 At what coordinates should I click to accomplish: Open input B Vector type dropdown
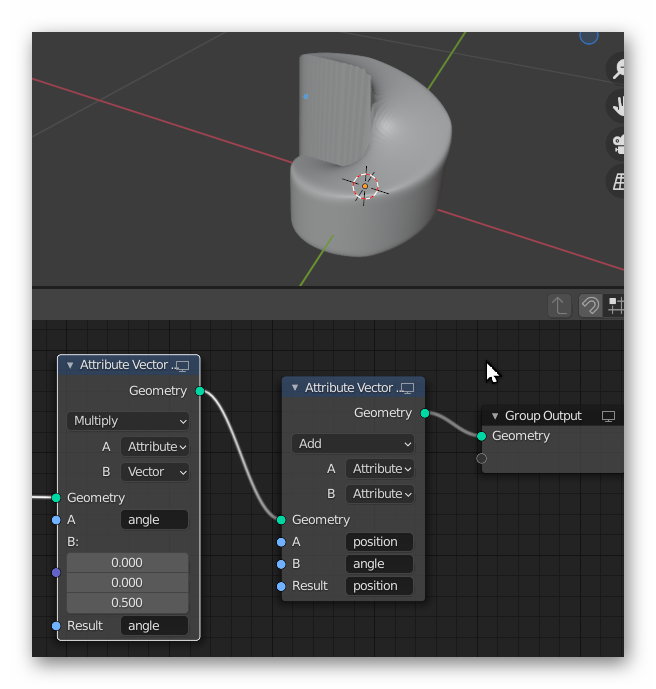(155, 472)
